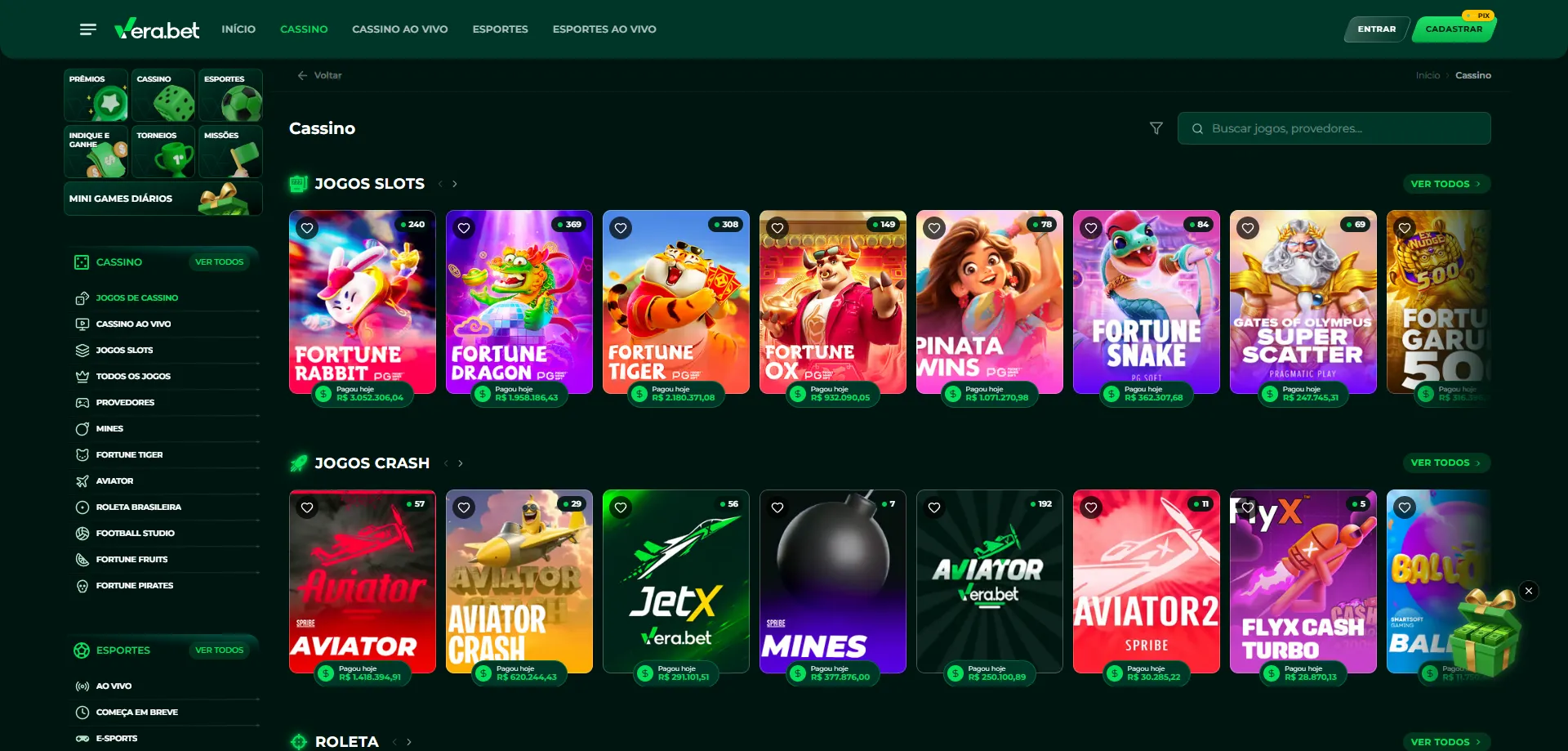1568x751 pixels.
Task: Favorite JetX game with heart icon
Action: pos(621,507)
